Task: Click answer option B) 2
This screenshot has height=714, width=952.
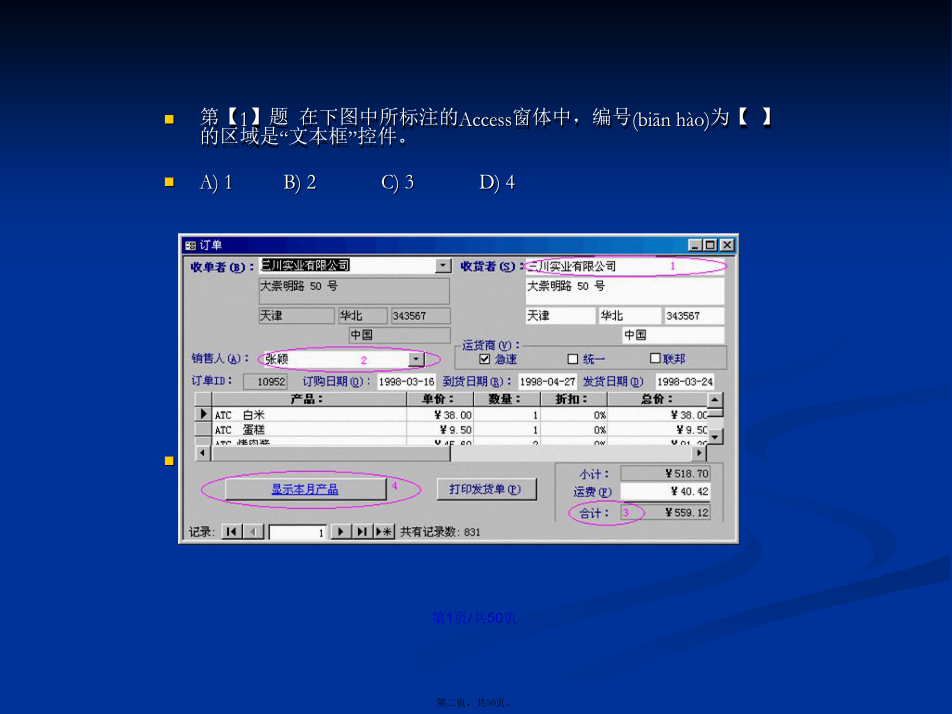Action: coord(300,182)
